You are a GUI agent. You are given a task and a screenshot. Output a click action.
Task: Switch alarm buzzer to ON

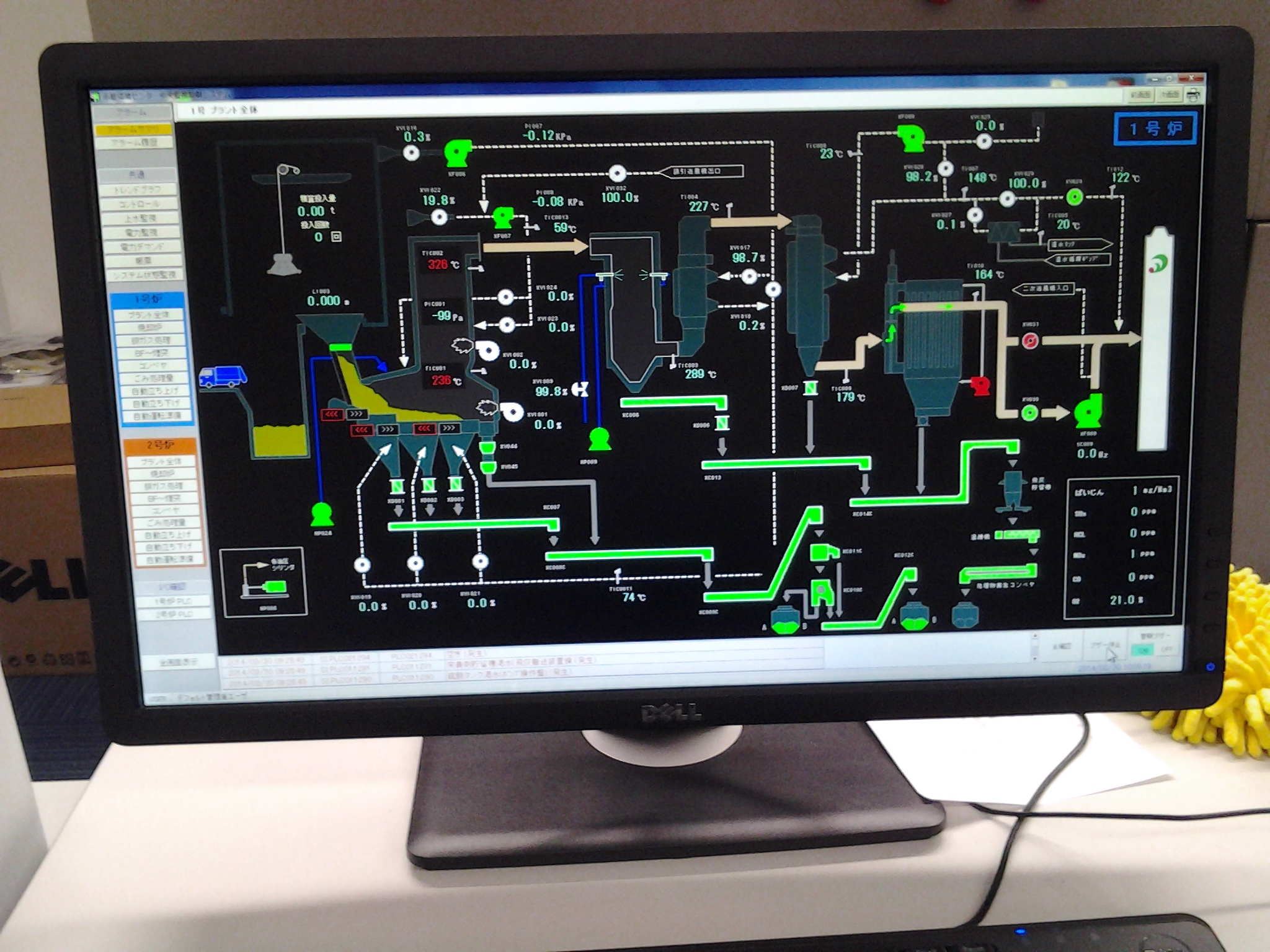point(1142,650)
